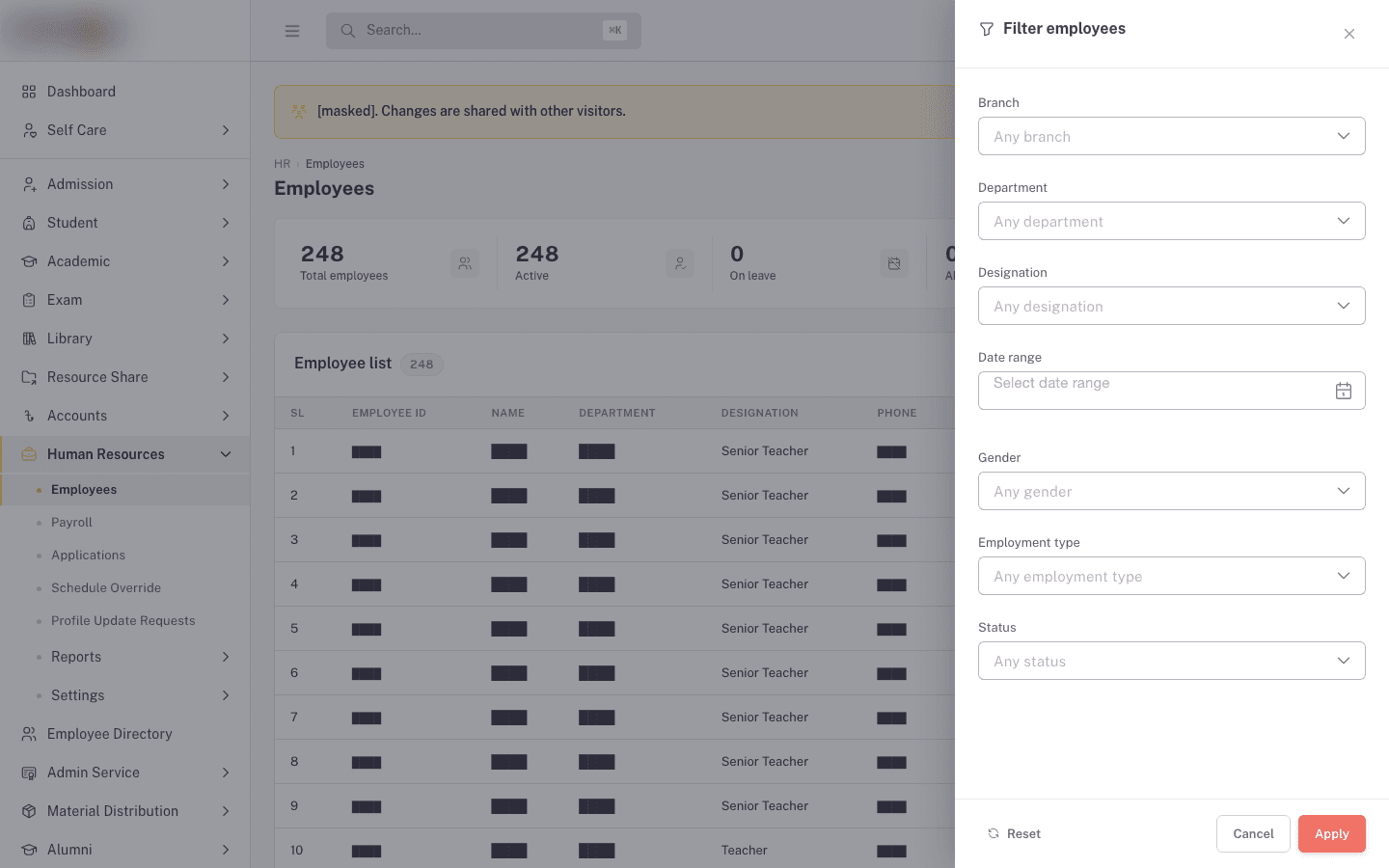Click the Employee Directory label
Viewport: 1389px width, 868px height.
[110, 734]
